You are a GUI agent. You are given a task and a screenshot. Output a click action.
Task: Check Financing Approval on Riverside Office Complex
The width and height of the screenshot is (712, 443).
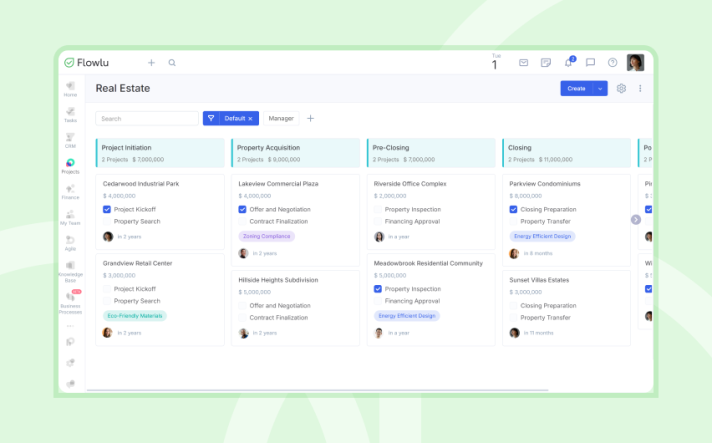click(x=378, y=221)
